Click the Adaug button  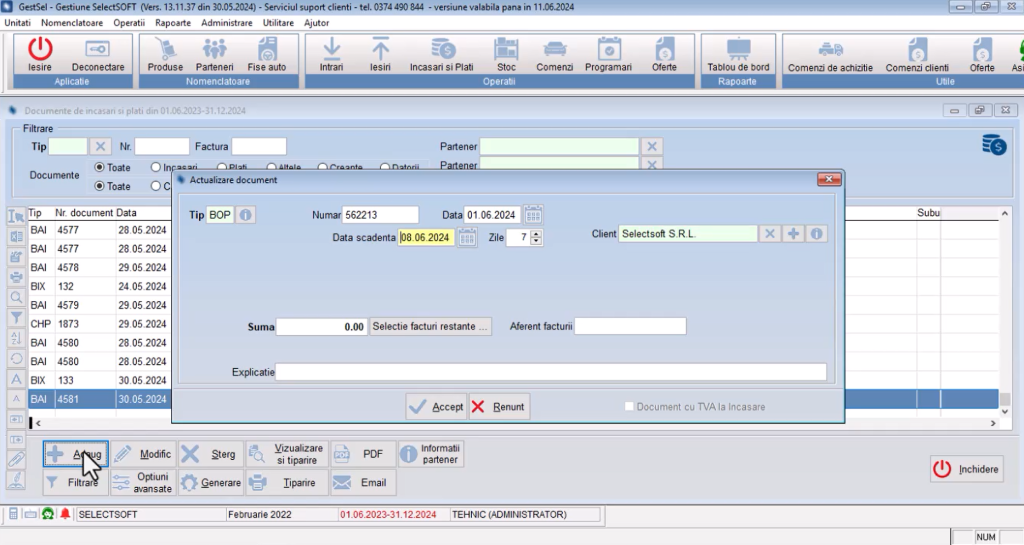click(x=76, y=454)
